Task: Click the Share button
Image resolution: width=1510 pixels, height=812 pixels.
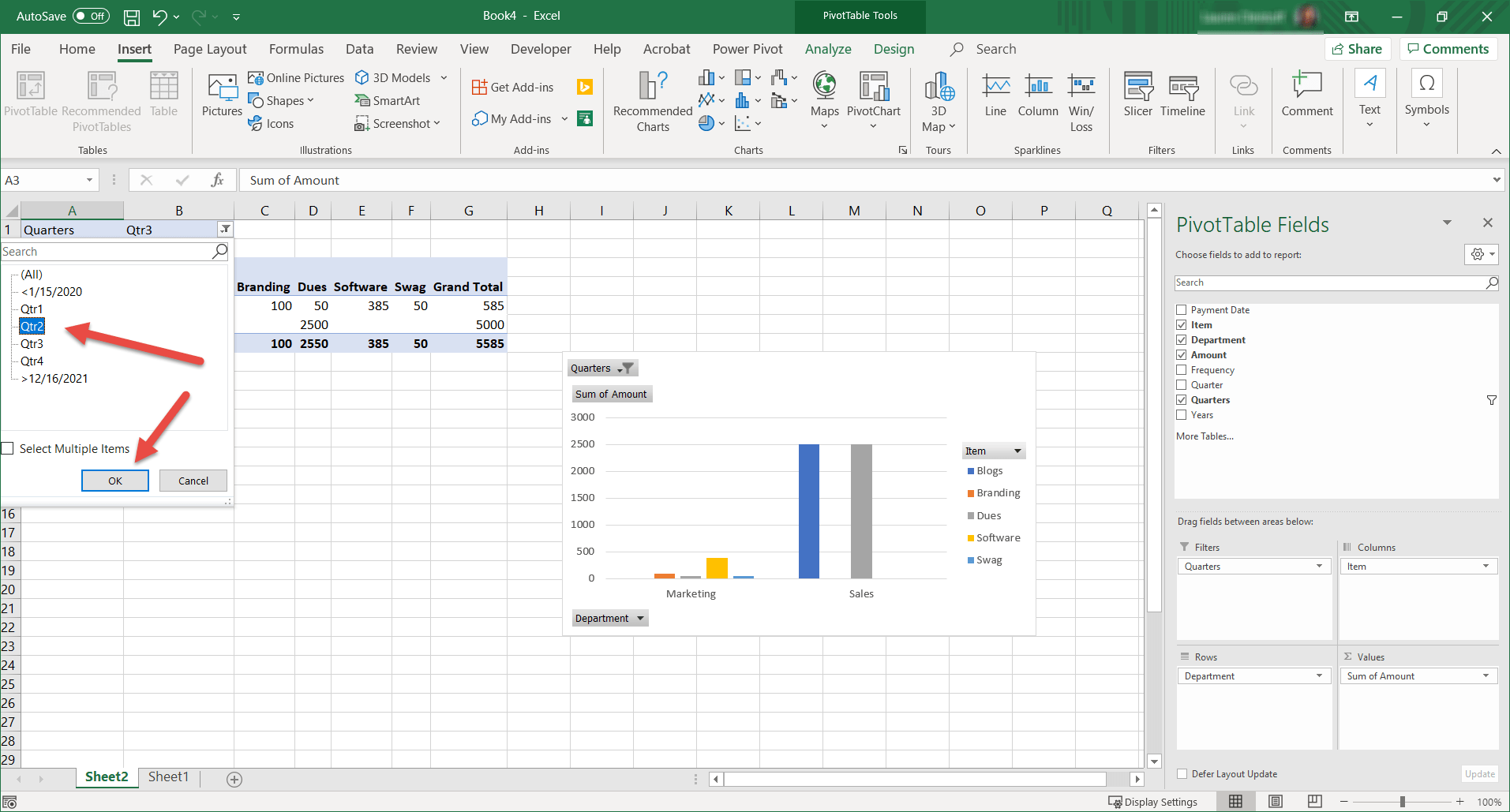Action: pyautogui.click(x=1358, y=49)
